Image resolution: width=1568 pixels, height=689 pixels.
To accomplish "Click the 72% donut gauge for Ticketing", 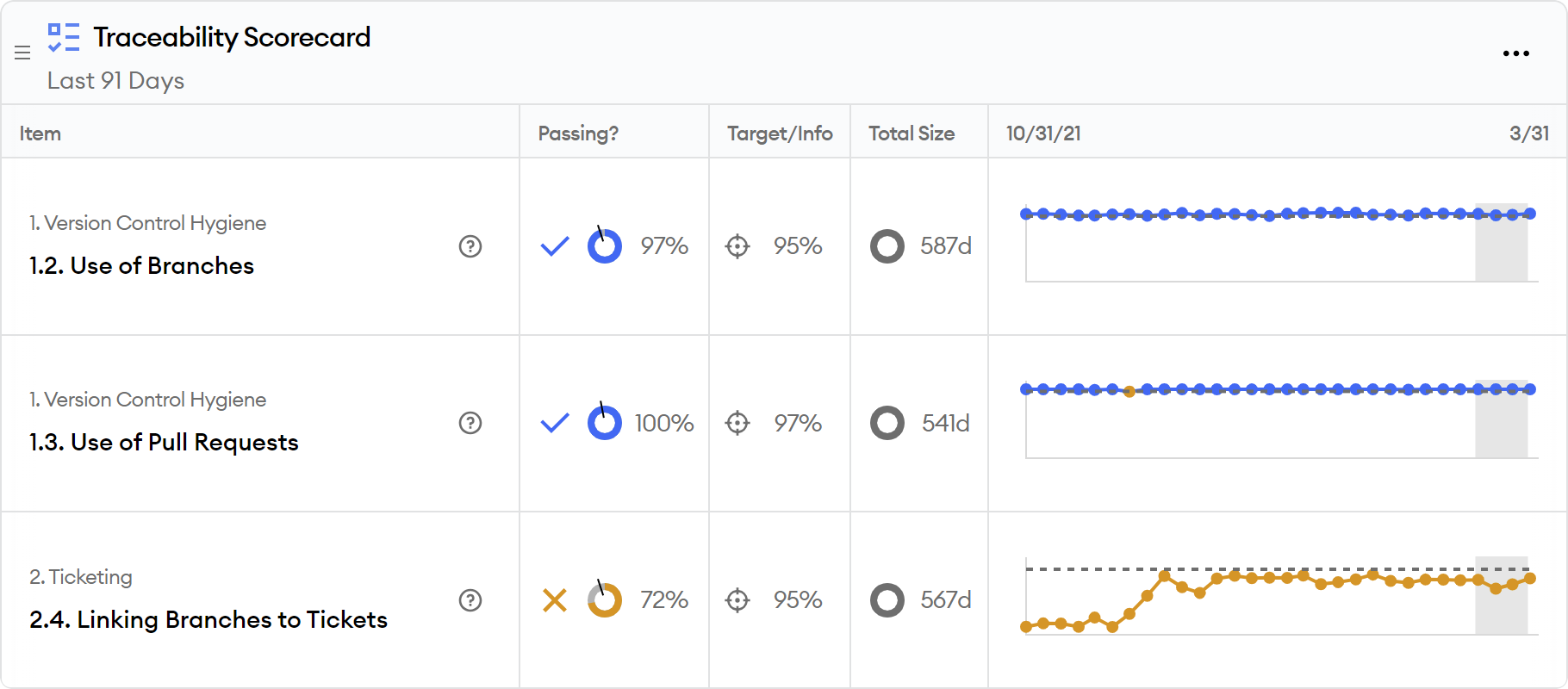I will (605, 600).
